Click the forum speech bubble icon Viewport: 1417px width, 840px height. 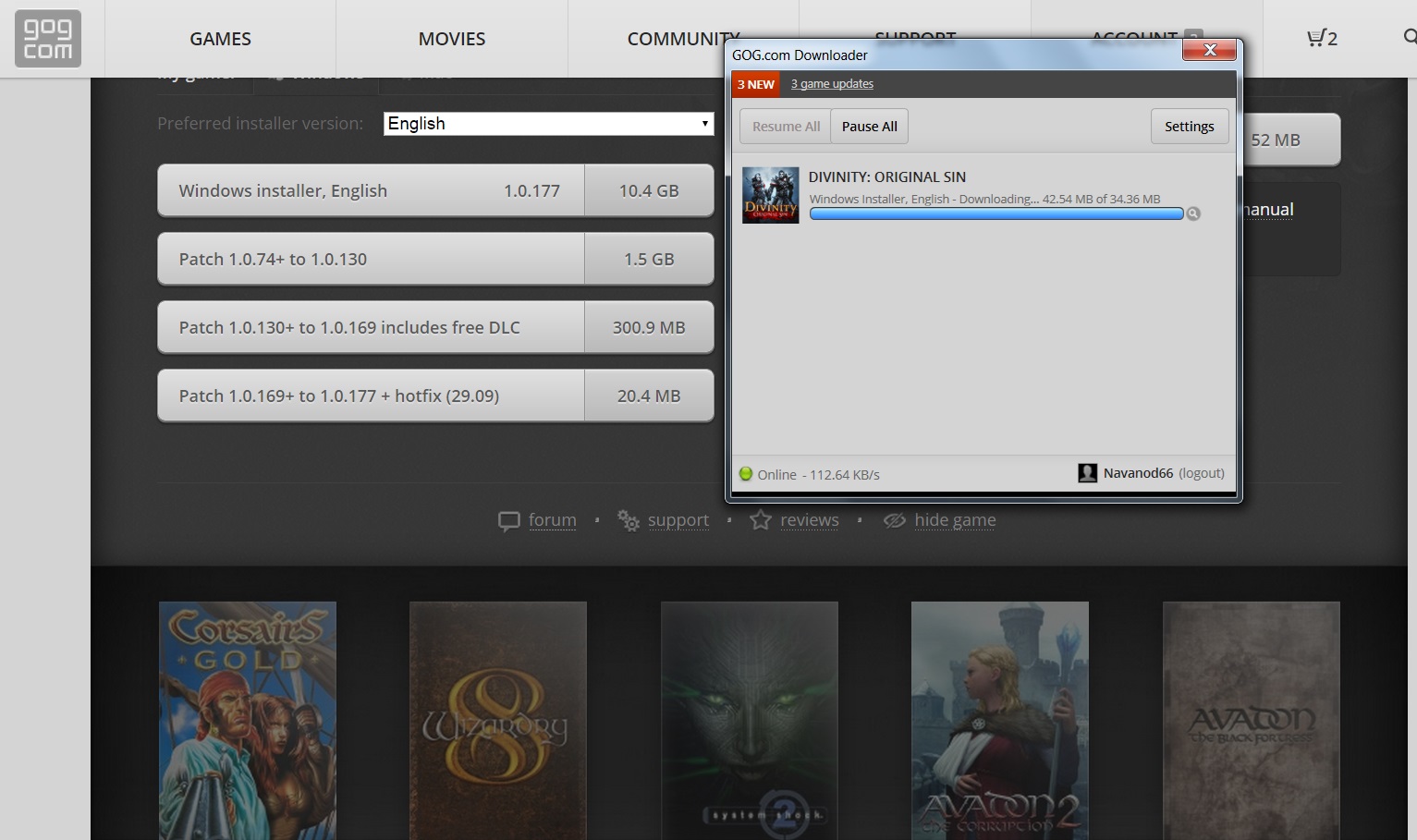click(508, 521)
